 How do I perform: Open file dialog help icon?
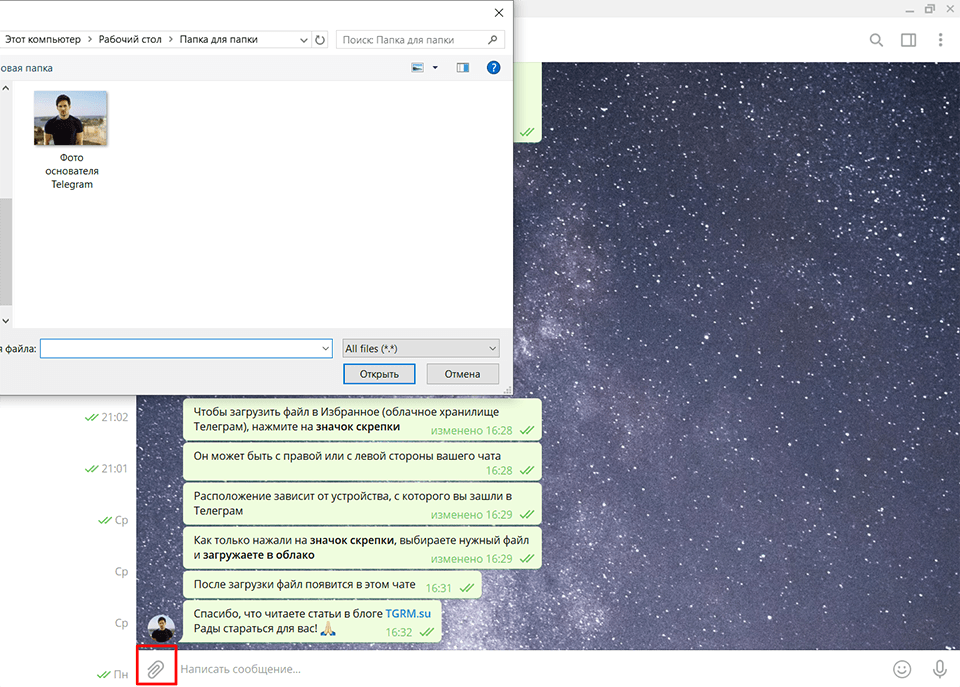[493, 68]
